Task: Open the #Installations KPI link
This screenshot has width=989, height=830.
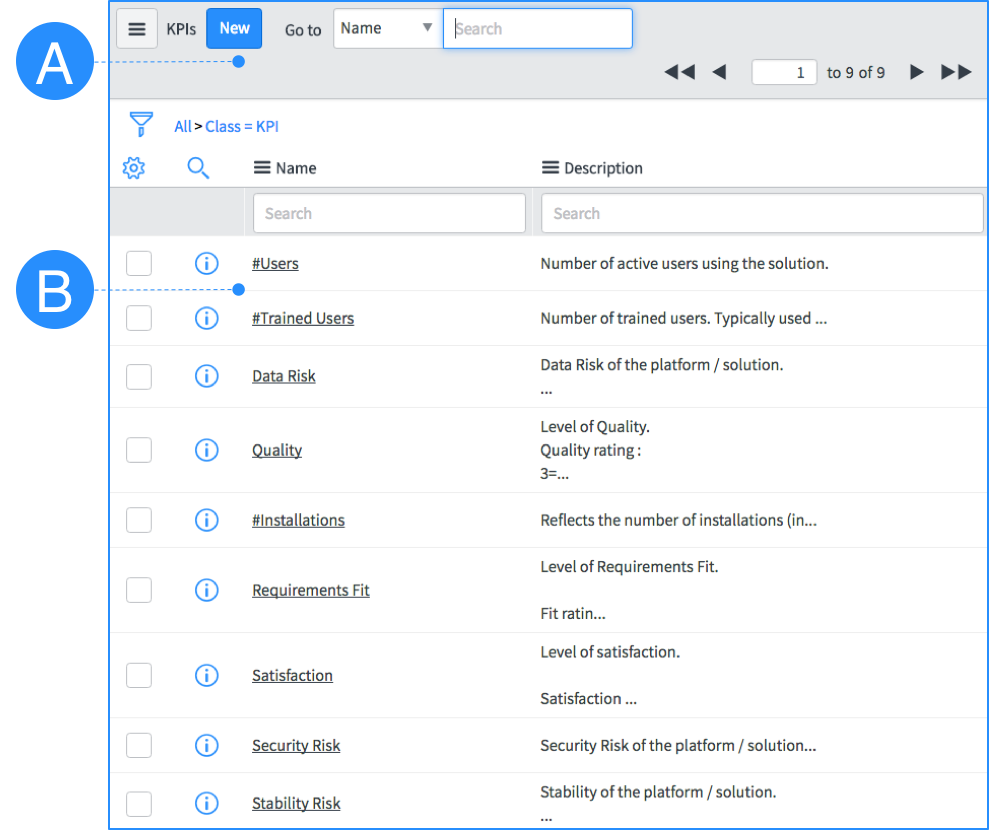Action: (x=298, y=520)
